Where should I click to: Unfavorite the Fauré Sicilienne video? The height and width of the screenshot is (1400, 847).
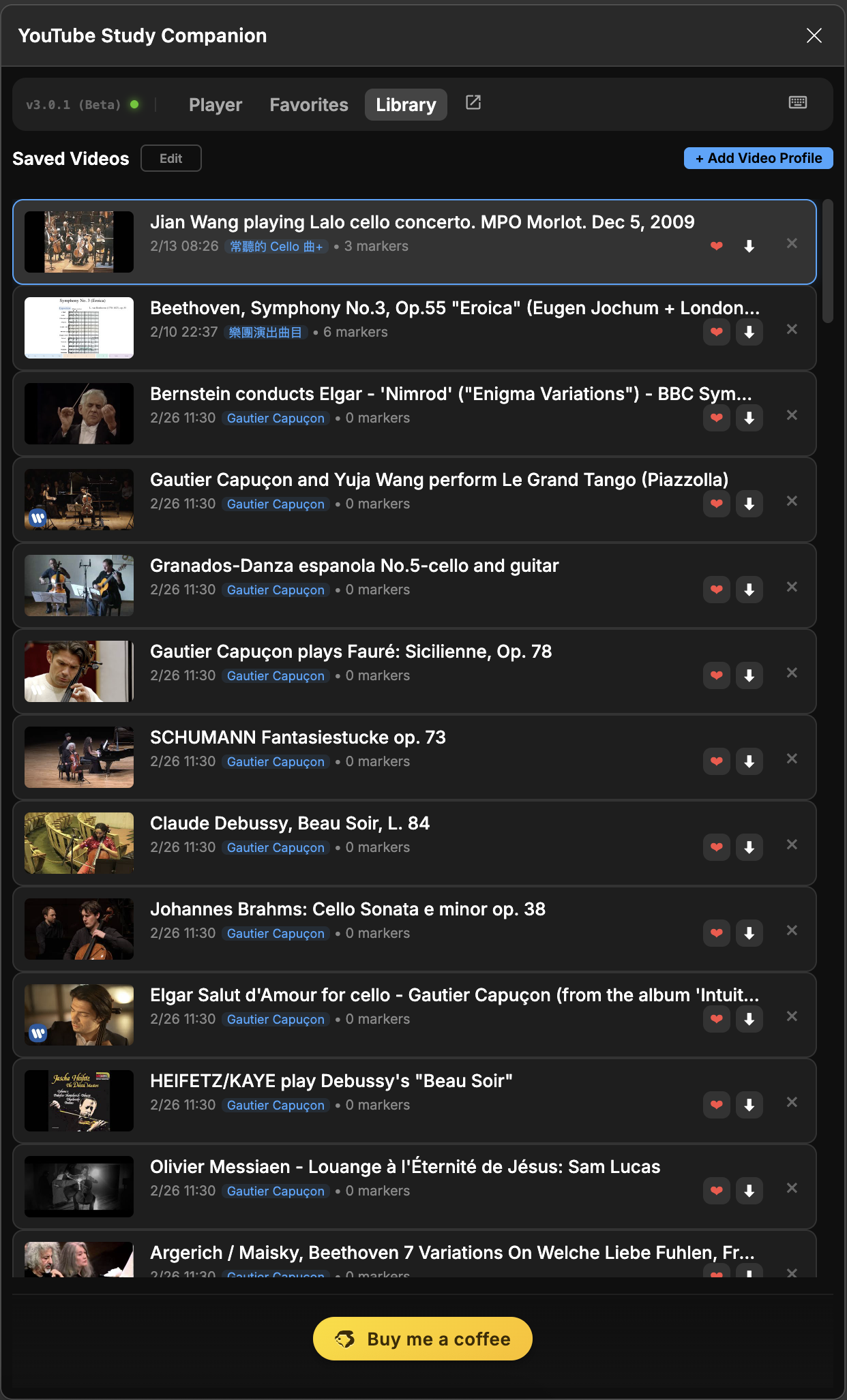tap(716, 676)
